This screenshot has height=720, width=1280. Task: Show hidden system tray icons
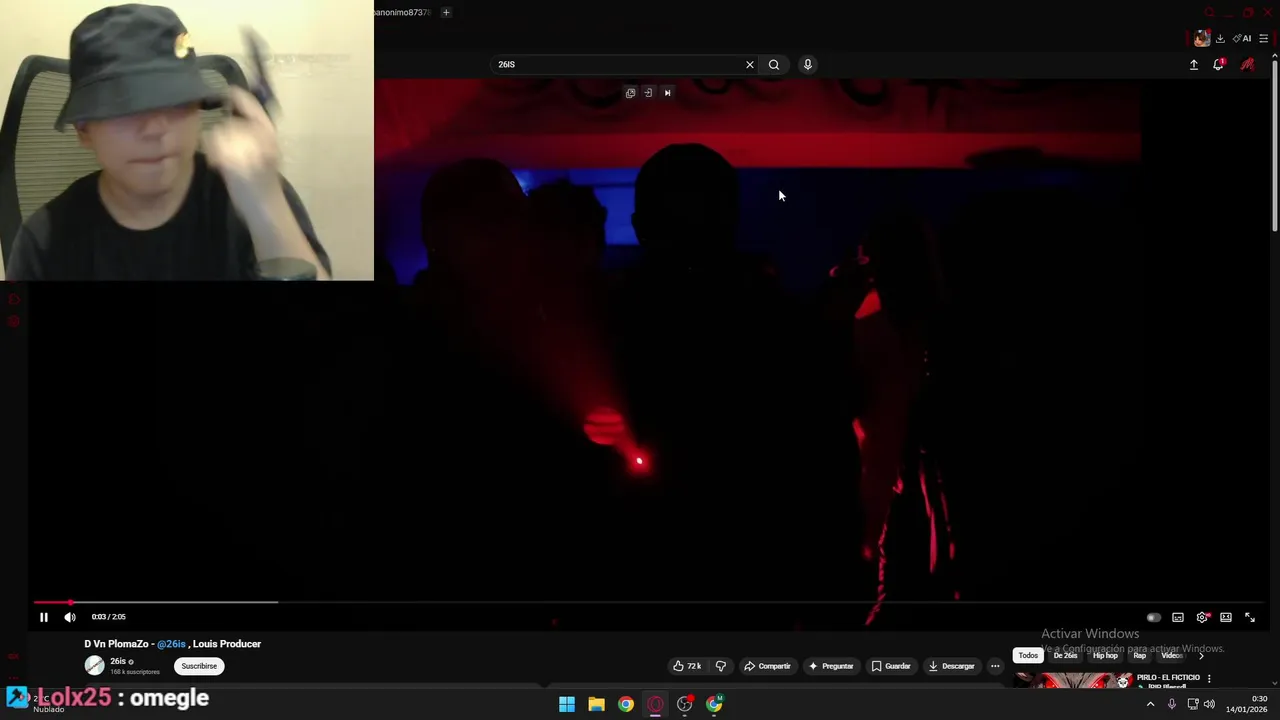(1150, 704)
